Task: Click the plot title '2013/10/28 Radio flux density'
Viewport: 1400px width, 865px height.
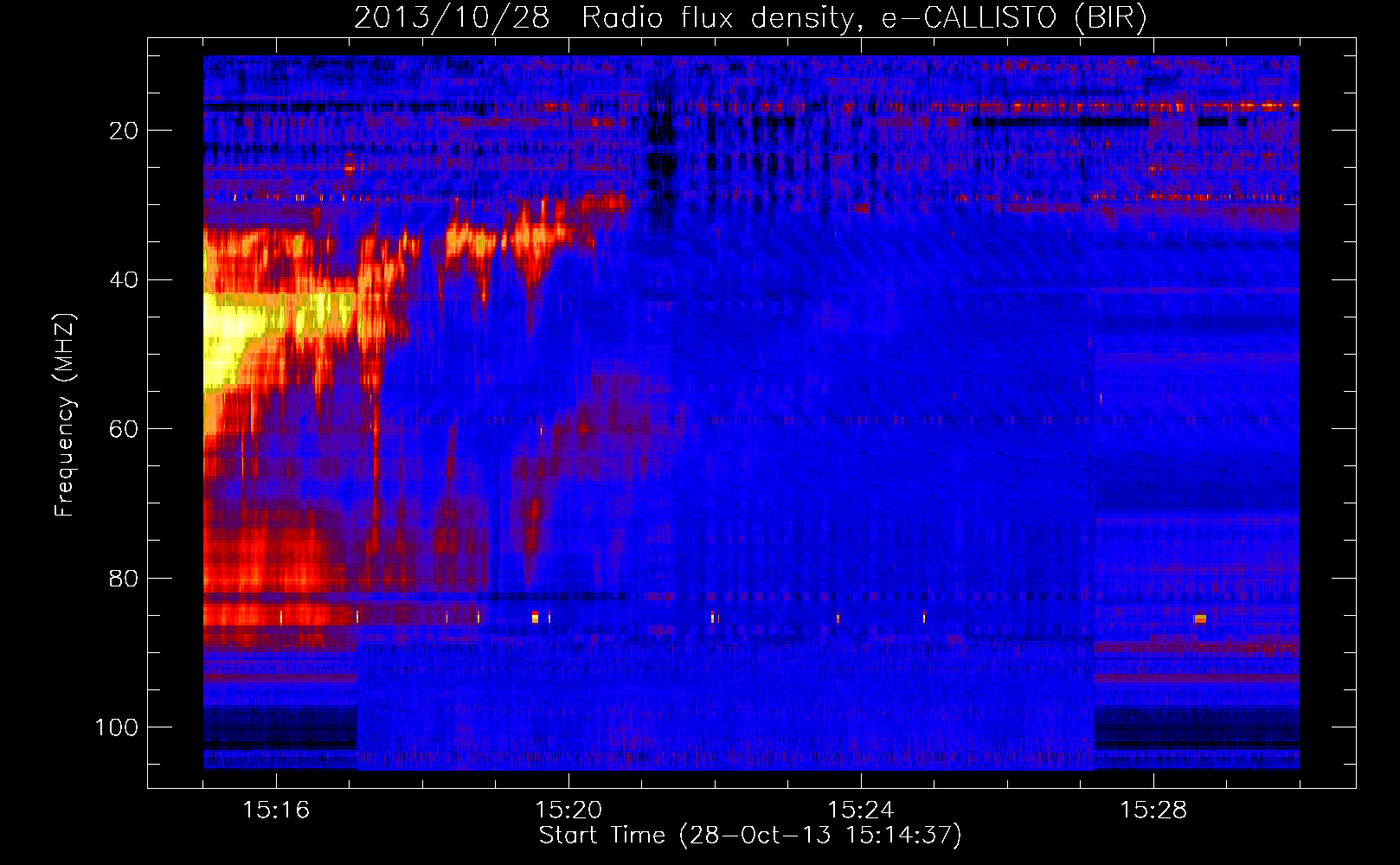Action: (750, 17)
